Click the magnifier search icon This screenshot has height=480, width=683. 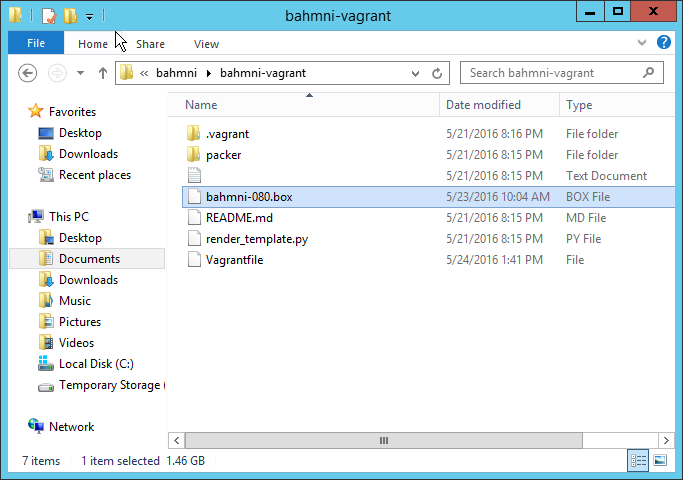pyautogui.click(x=649, y=72)
